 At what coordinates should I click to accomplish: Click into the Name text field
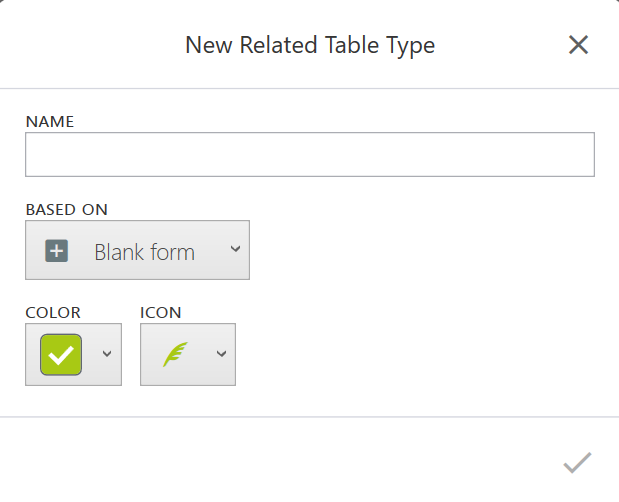click(x=309, y=155)
